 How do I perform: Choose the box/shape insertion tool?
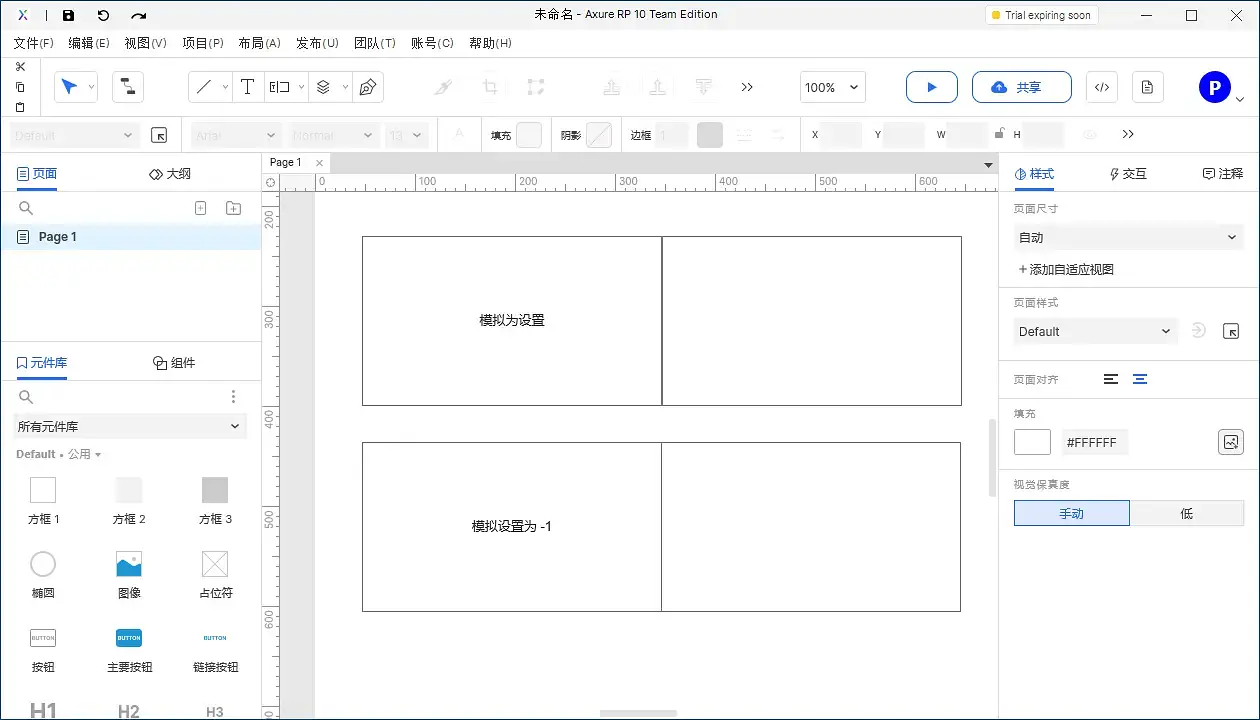[x=281, y=87]
